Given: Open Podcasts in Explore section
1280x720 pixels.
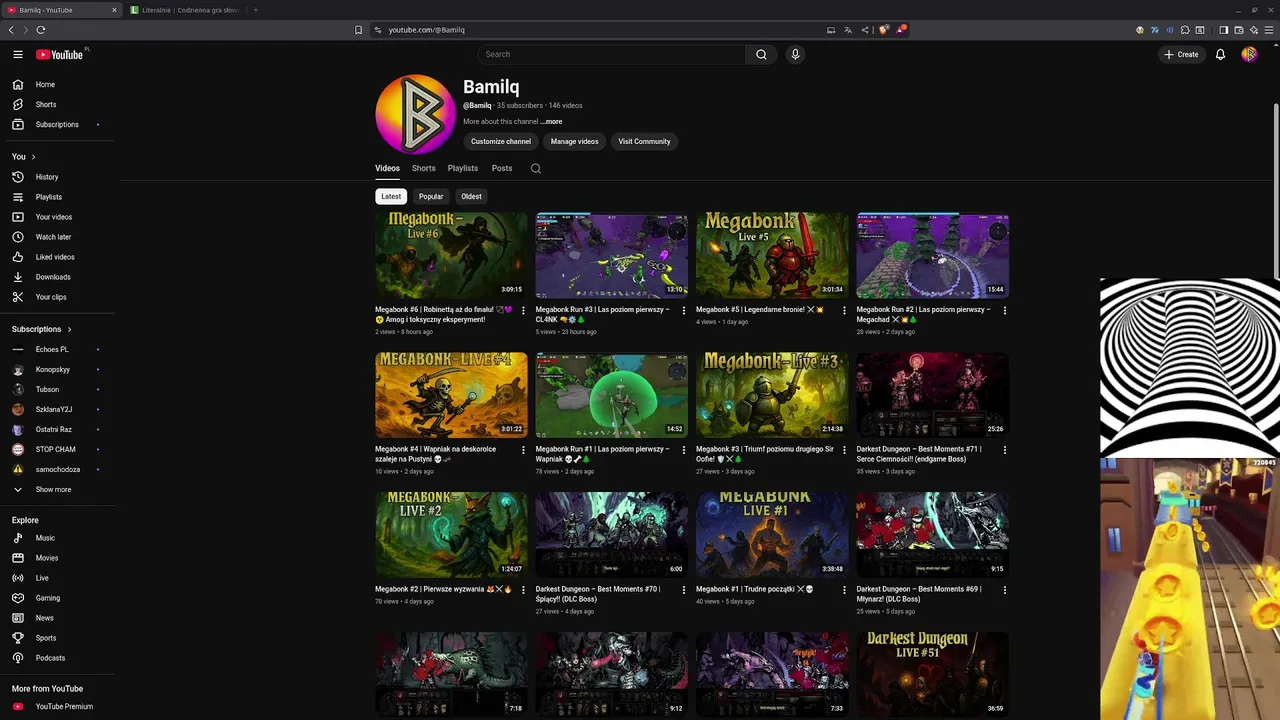Looking at the screenshot, I should [59, 658].
